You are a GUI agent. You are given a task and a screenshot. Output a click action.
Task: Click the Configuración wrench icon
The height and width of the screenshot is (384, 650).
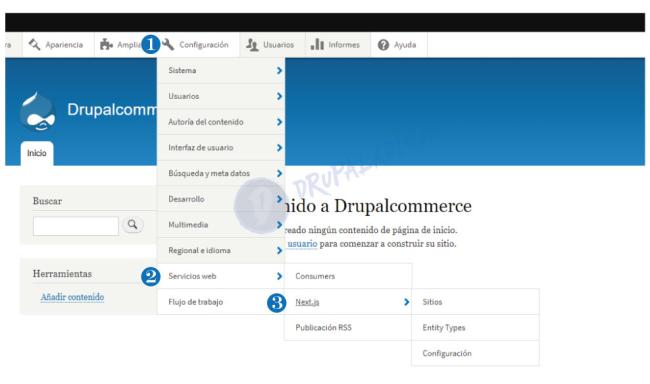pos(168,44)
